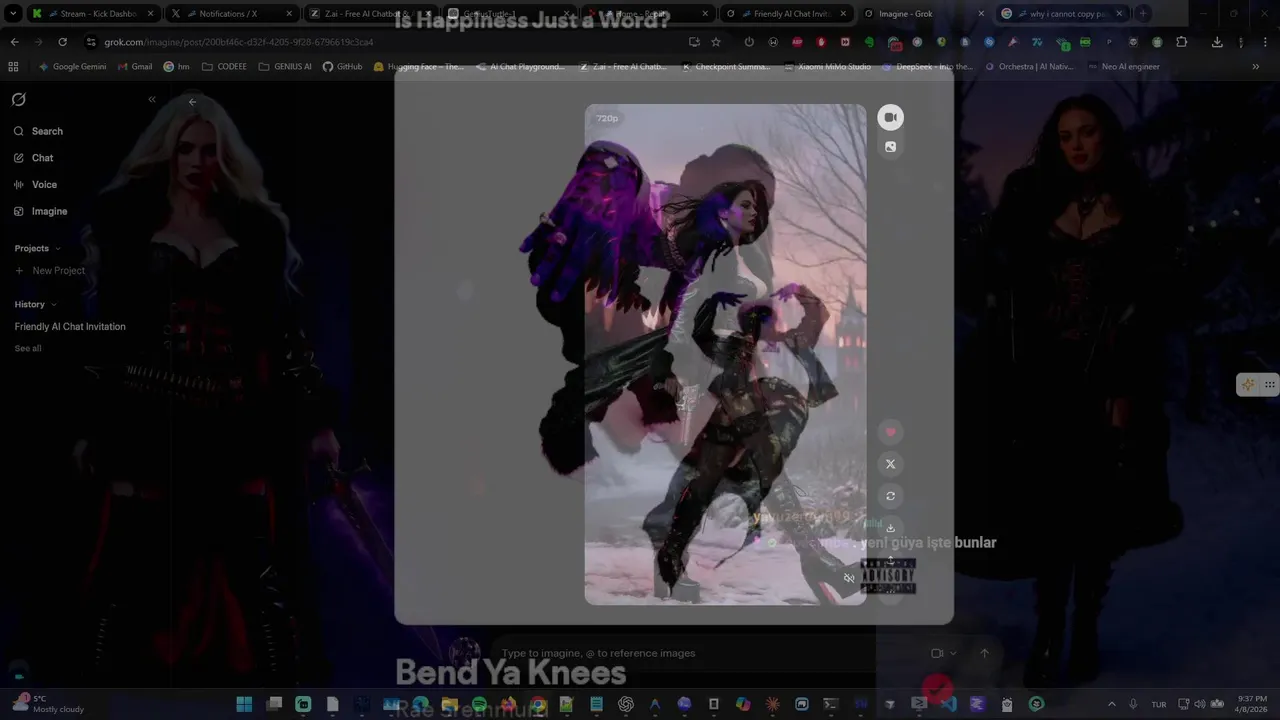
Task: Switch to Friendly AI Chat Invitation tab
Action: pyautogui.click(x=785, y=14)
